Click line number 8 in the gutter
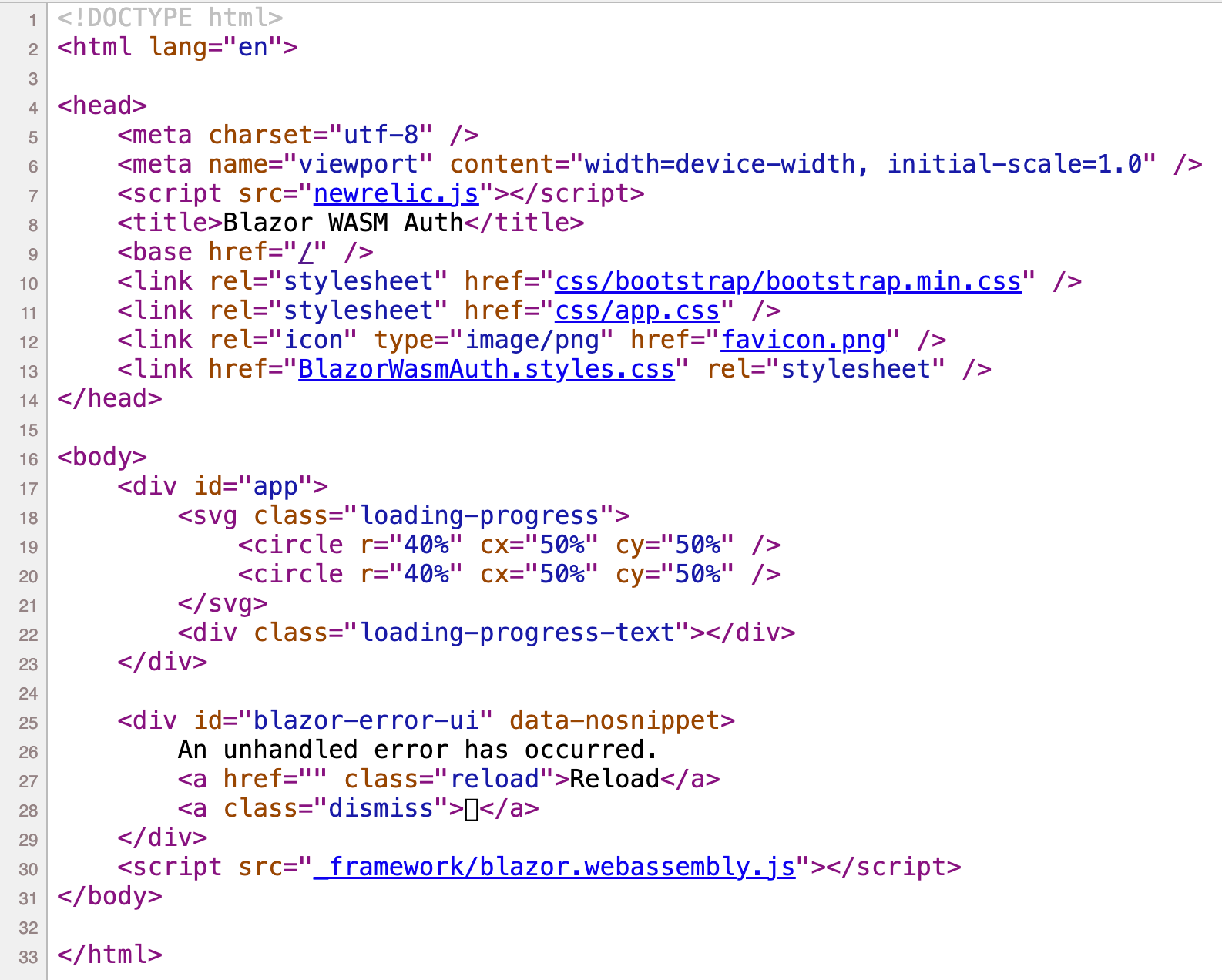 tap(32, 225)
